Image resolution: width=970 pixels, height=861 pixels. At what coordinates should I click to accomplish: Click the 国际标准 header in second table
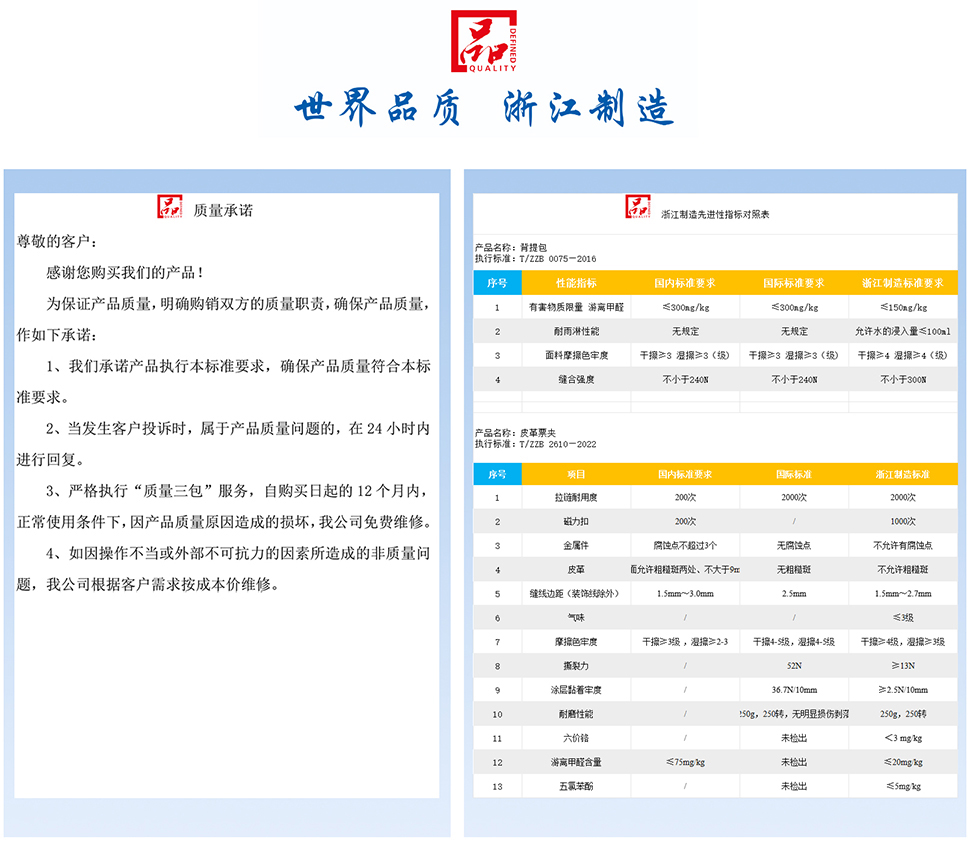(x=793, y=473)
